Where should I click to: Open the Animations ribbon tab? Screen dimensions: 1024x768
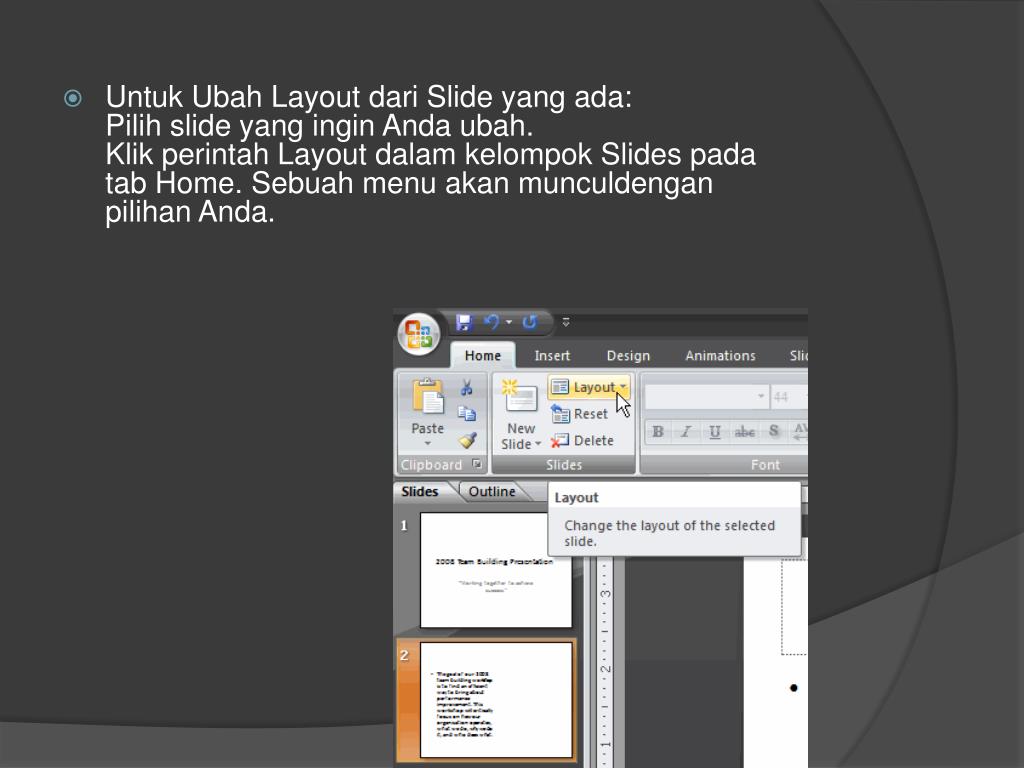point(720,356)
